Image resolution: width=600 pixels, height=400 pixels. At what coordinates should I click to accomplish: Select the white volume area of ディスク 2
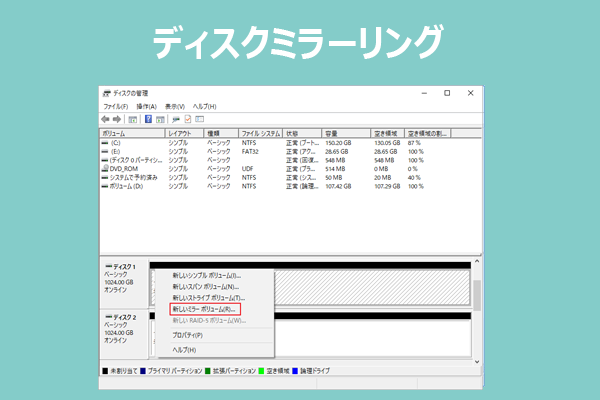tap(372, 338)
